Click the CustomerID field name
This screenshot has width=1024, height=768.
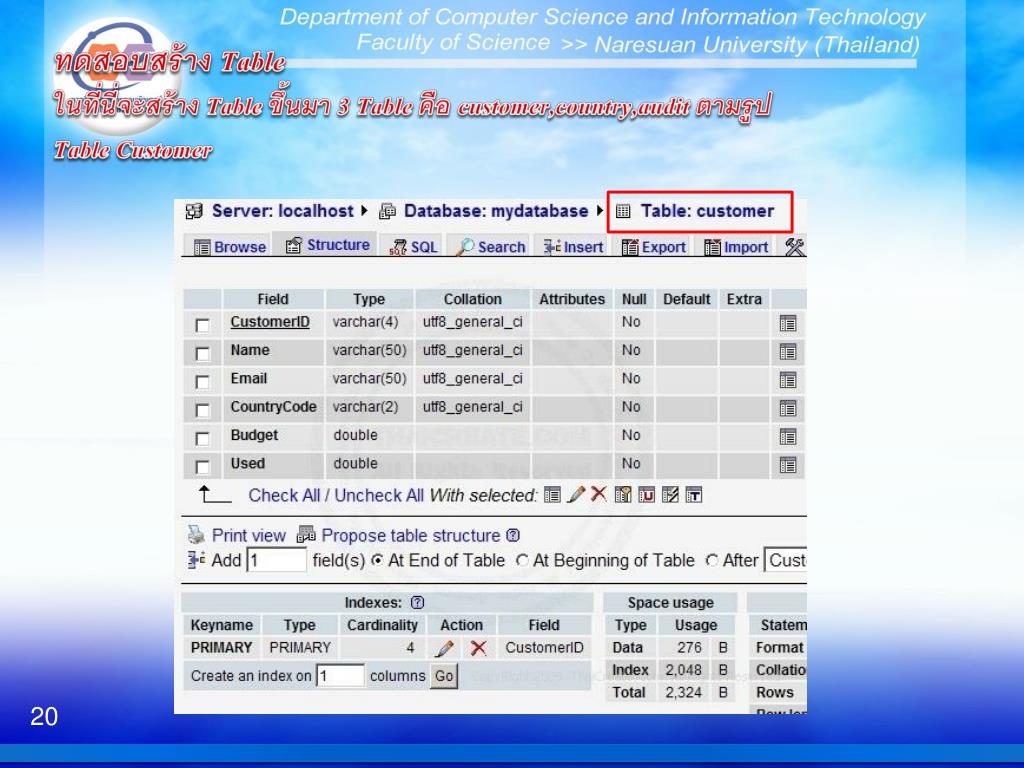(x=270, y=322)
